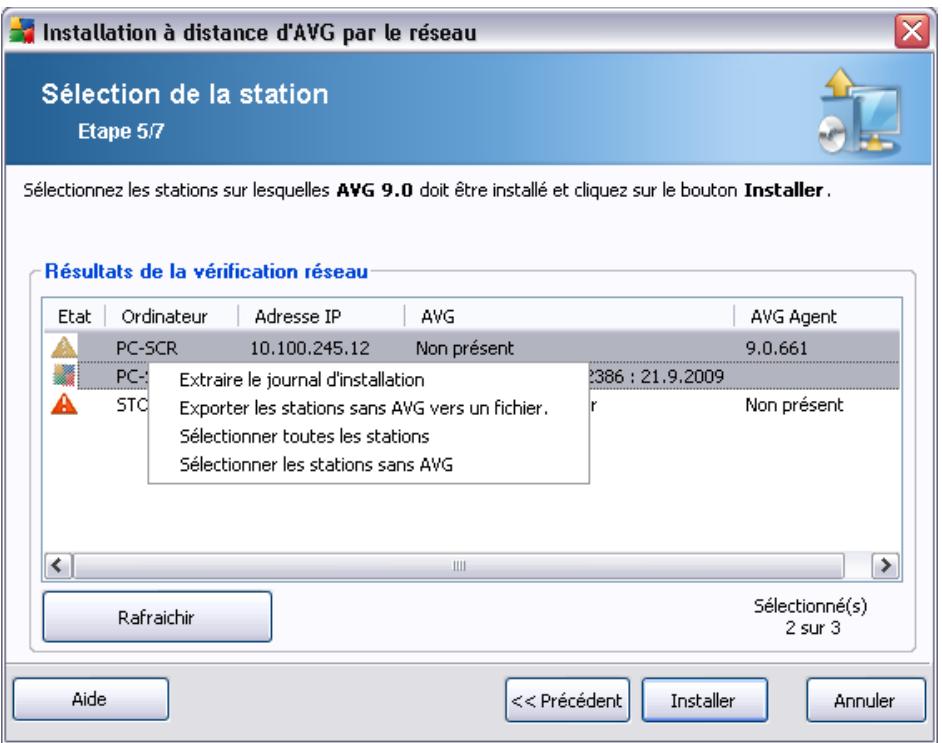Screen dimensions: 942x743
Task: Click IP address 10.100.245.12
Action: (x=309, y=348)
